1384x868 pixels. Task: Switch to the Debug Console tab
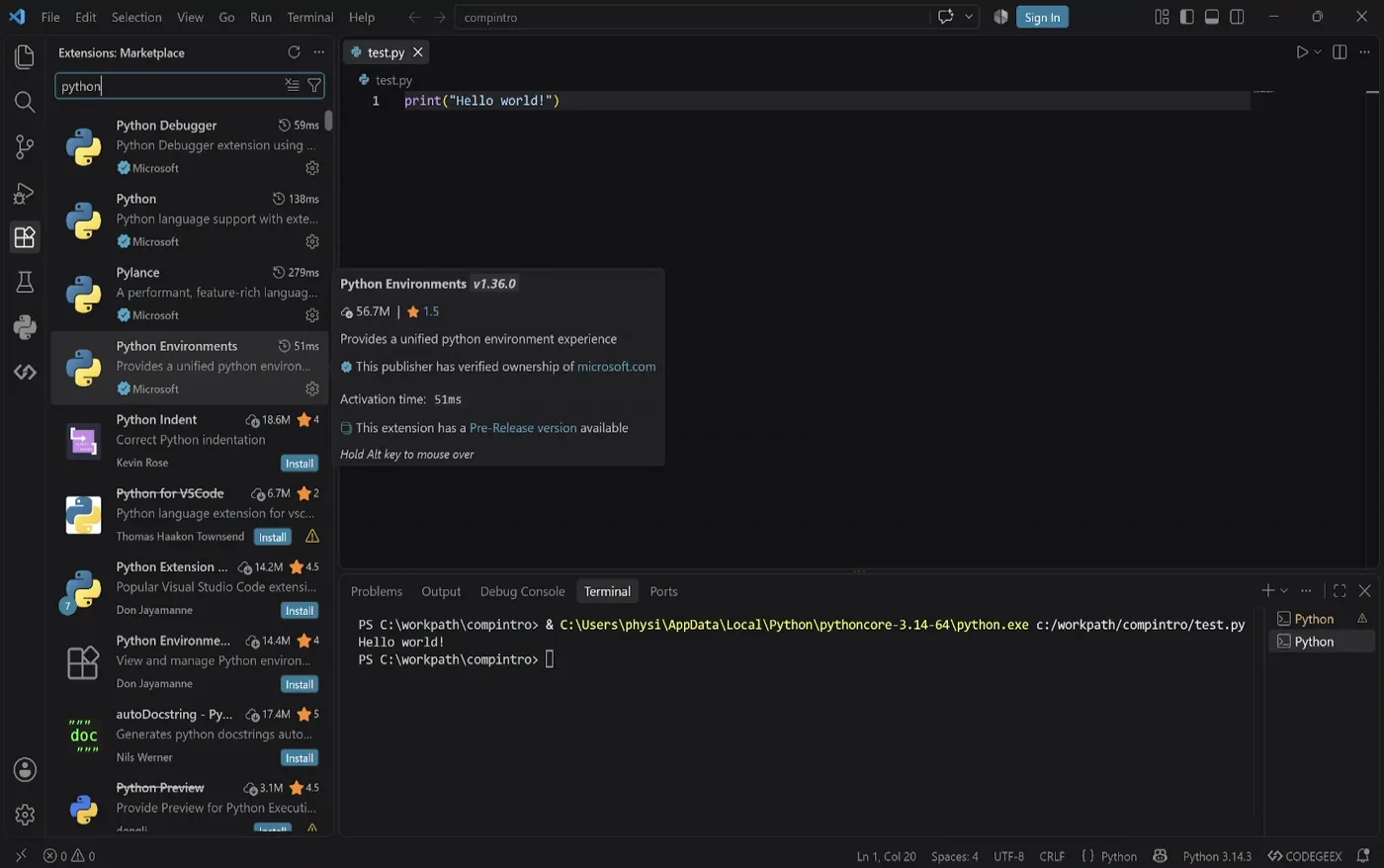point(522,591)
